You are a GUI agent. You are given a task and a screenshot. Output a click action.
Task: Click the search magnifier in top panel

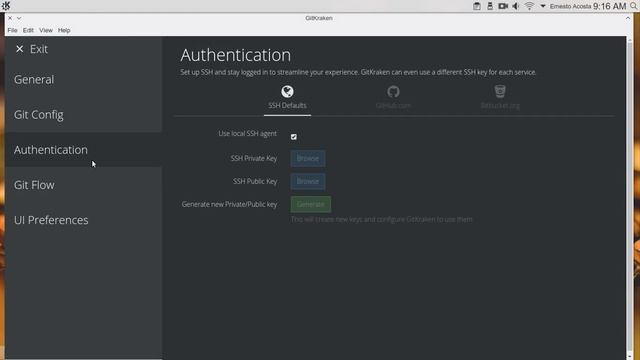point(634,6)
